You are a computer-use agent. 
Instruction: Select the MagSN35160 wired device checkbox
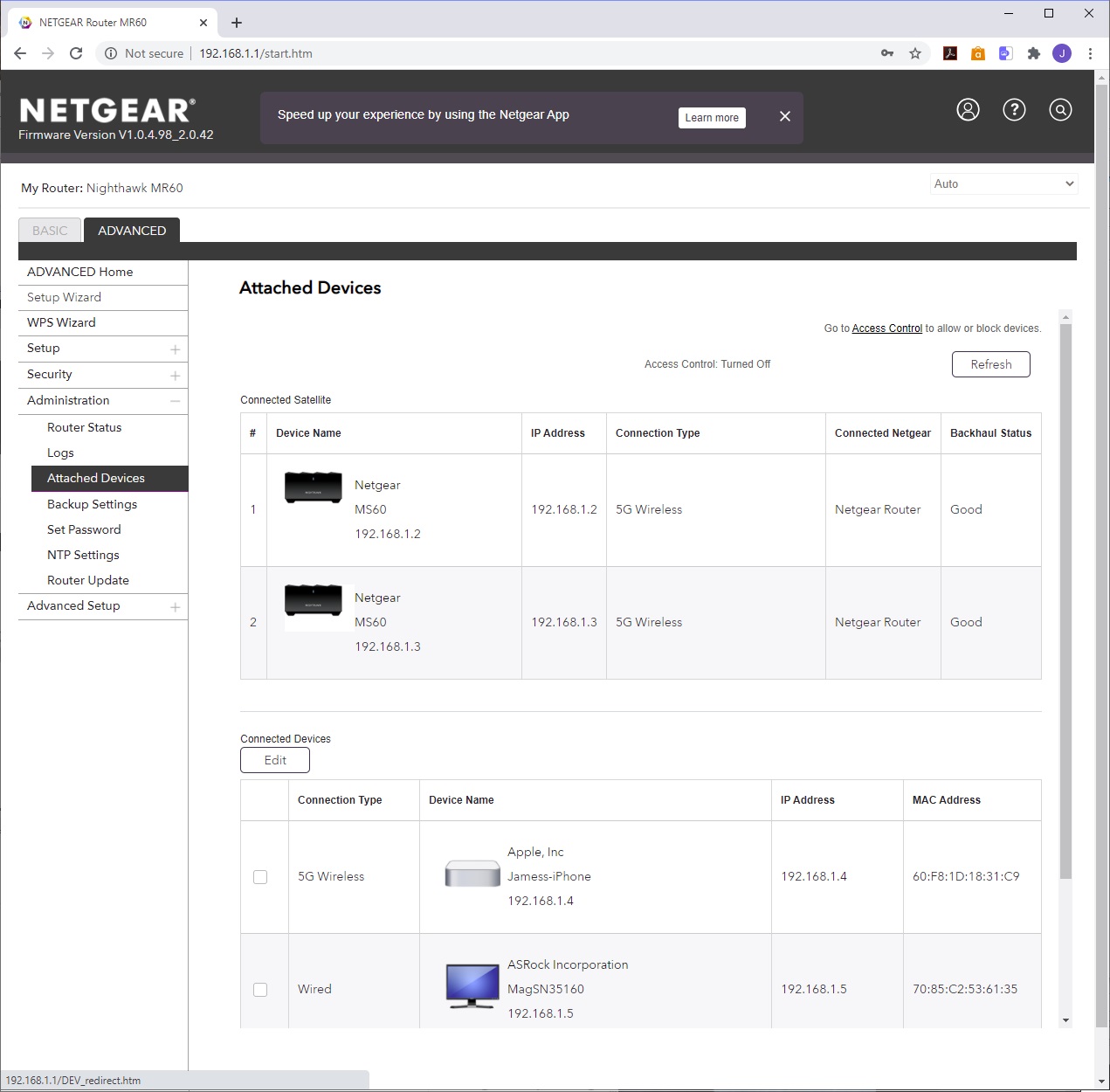[260, 990]
